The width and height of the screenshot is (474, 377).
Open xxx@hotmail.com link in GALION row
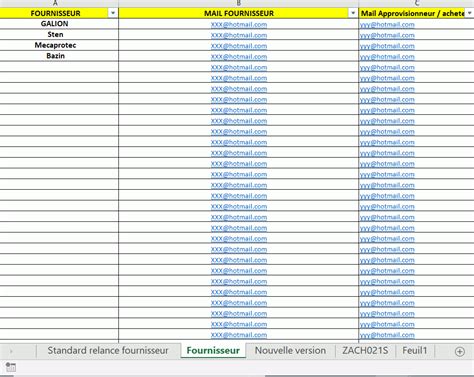click(239, 24)
